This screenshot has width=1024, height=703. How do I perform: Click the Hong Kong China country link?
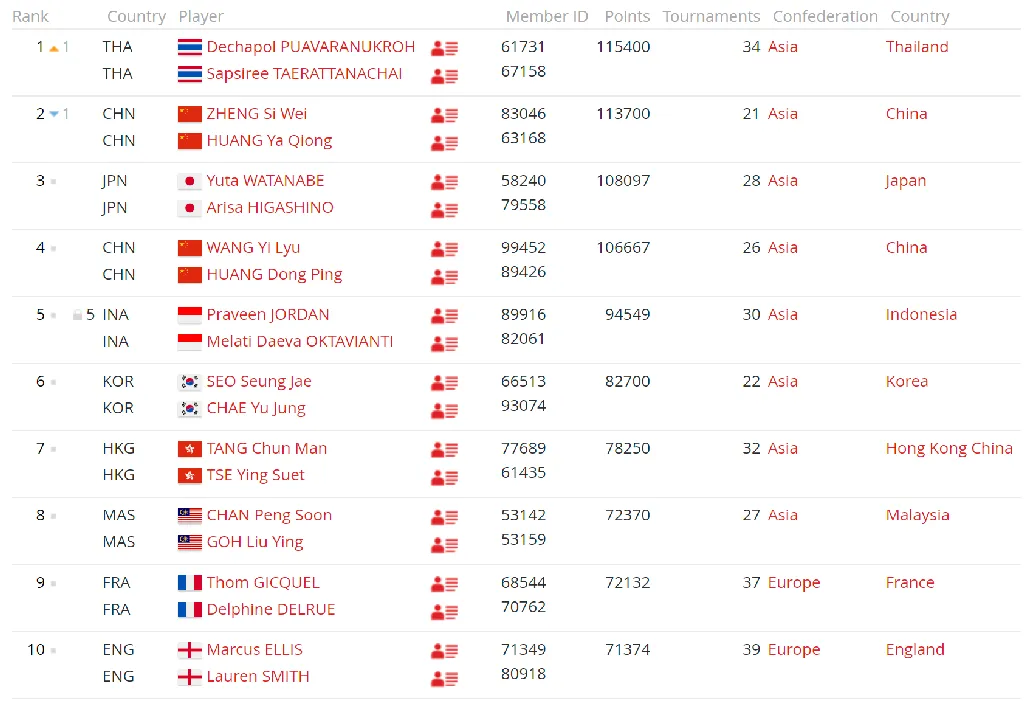tap(949, 449)
